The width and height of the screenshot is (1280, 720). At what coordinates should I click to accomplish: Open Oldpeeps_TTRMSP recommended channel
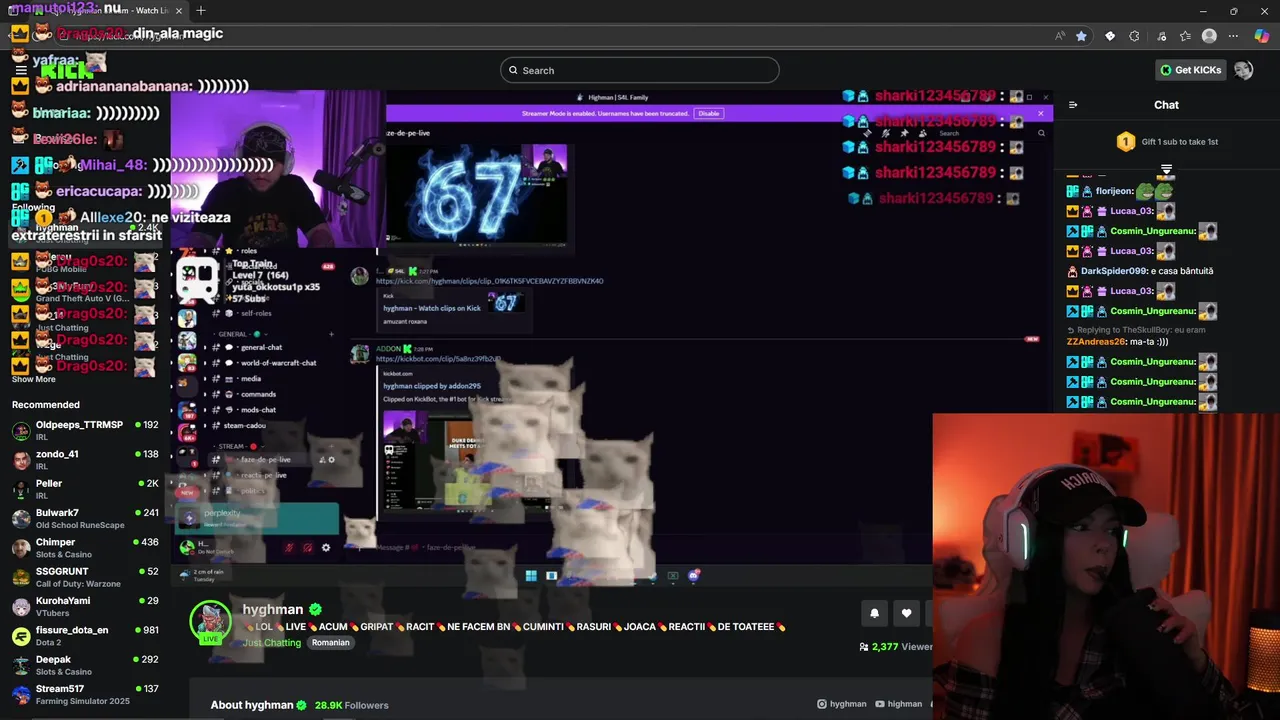(85, 430)
